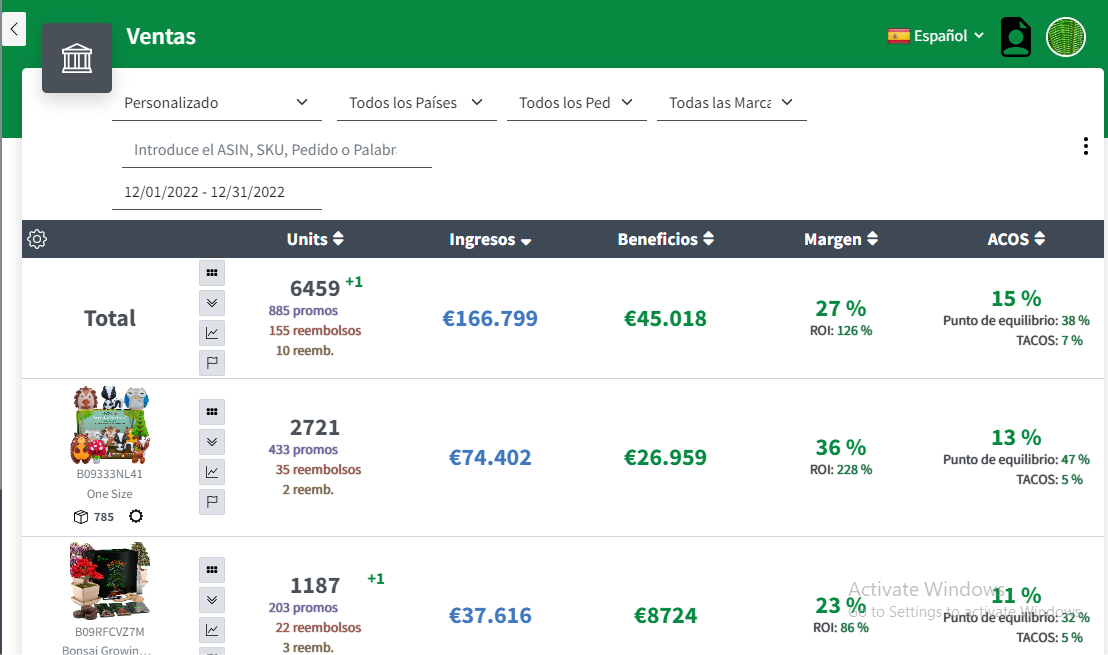This screenshot has height=655, width=1108.
Task: Open the user document profile icon
Action: pyautogui.click(x=1015, y=37)
